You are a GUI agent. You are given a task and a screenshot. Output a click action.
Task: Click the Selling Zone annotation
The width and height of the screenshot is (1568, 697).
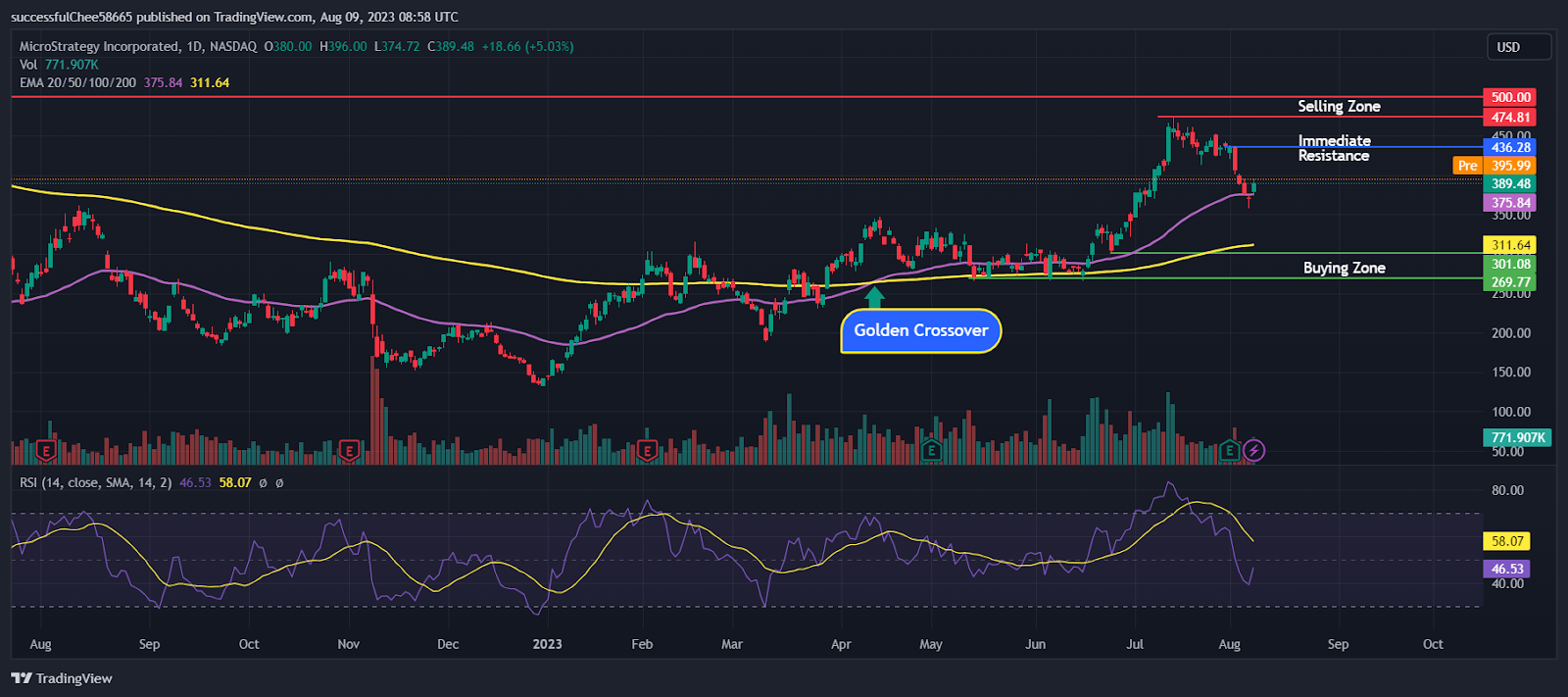tap(1339, 106)
